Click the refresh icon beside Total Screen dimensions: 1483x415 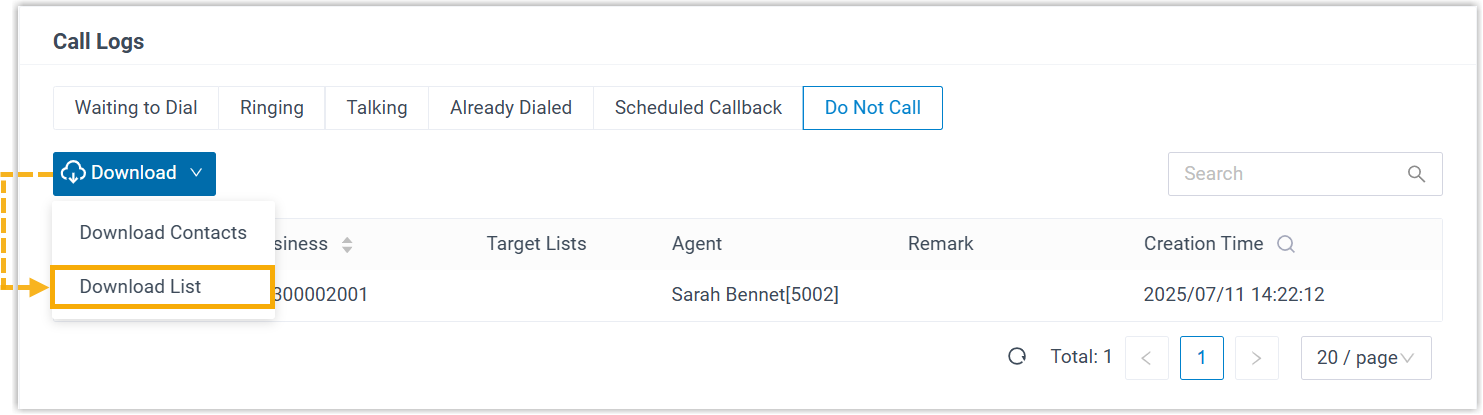[x=1017, y=357]
